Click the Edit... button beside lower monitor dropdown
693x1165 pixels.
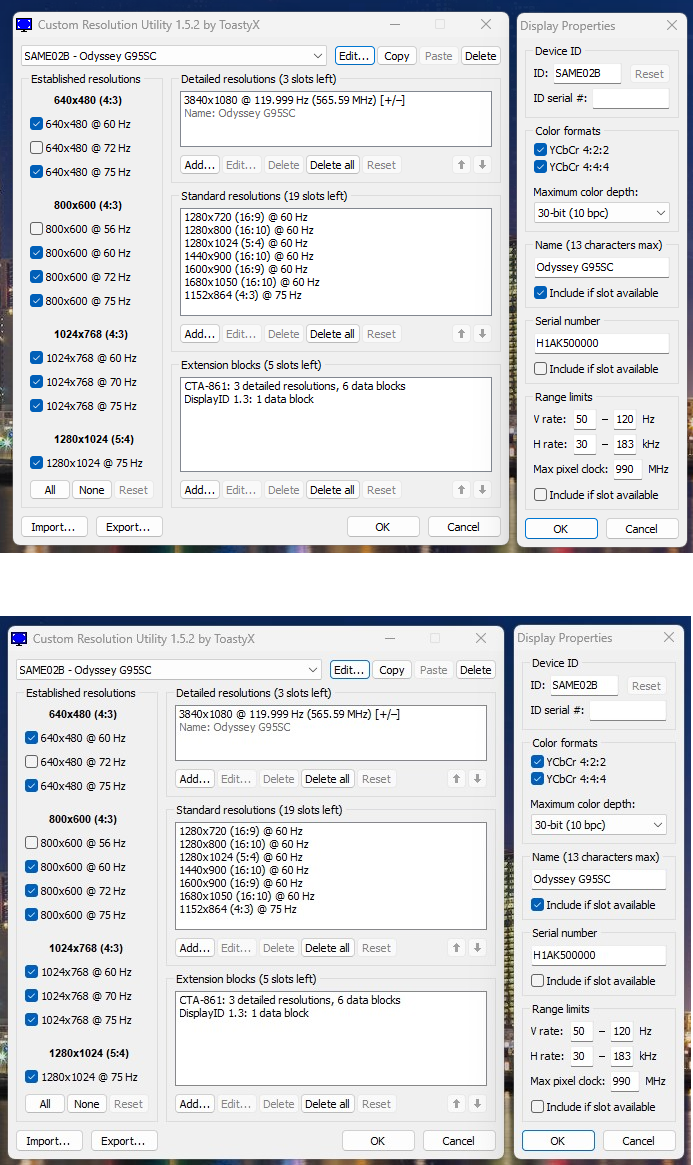350,670
